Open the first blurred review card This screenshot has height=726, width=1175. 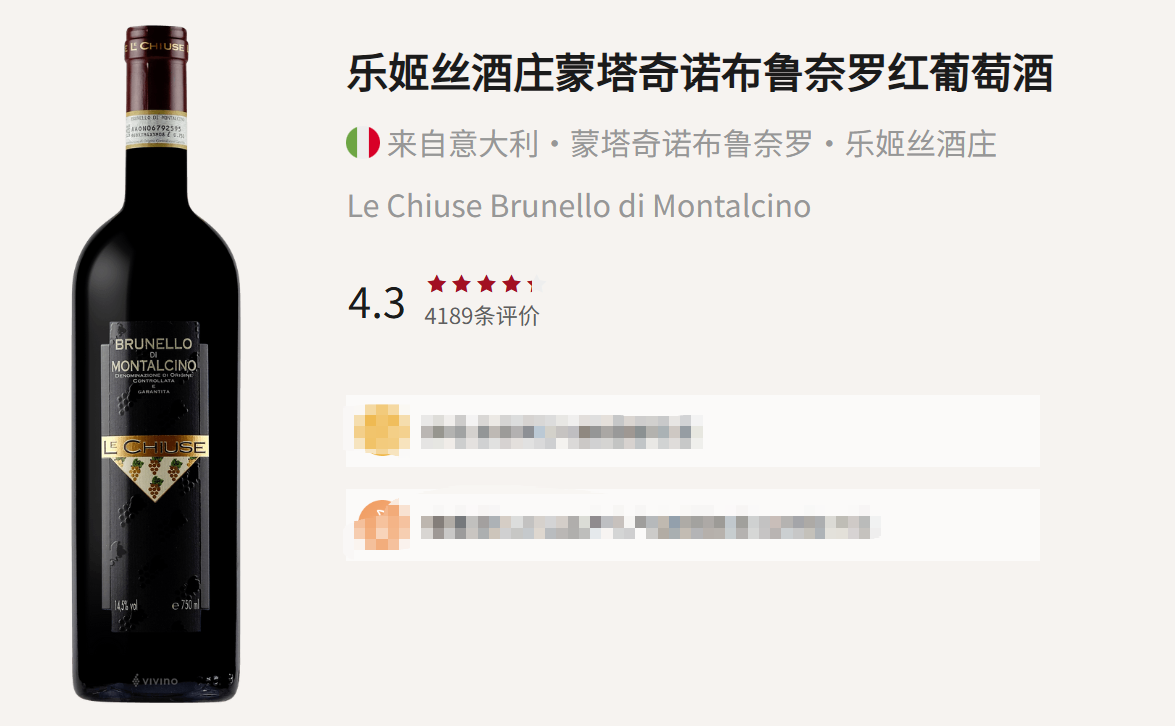click(692, 431)
